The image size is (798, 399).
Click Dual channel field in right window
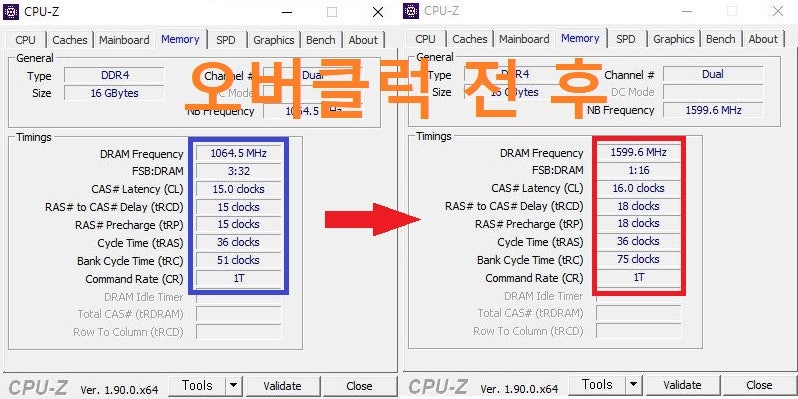tap(713, 74)
